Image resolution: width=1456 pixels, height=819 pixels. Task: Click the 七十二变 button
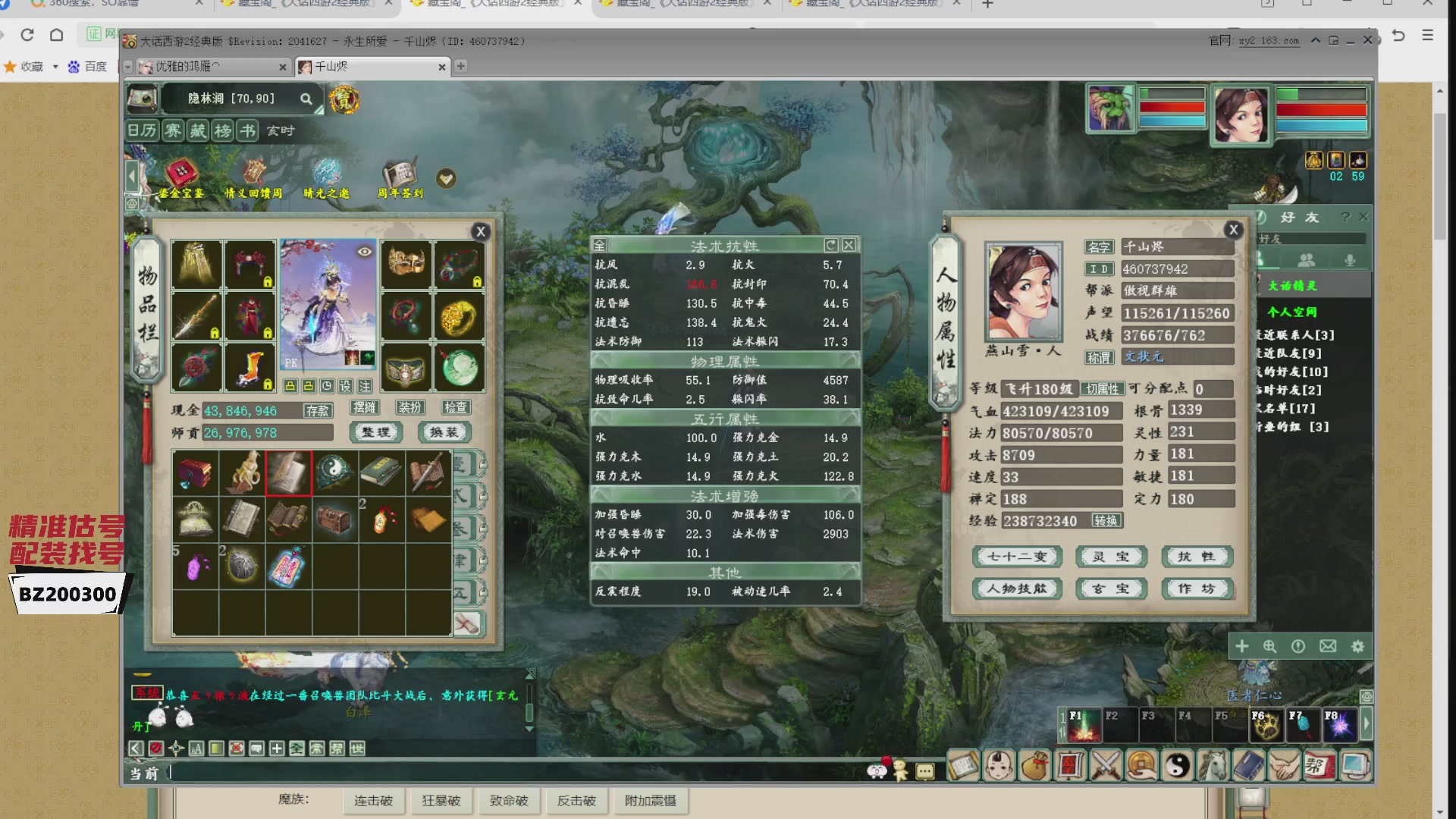click(1017, 557)
